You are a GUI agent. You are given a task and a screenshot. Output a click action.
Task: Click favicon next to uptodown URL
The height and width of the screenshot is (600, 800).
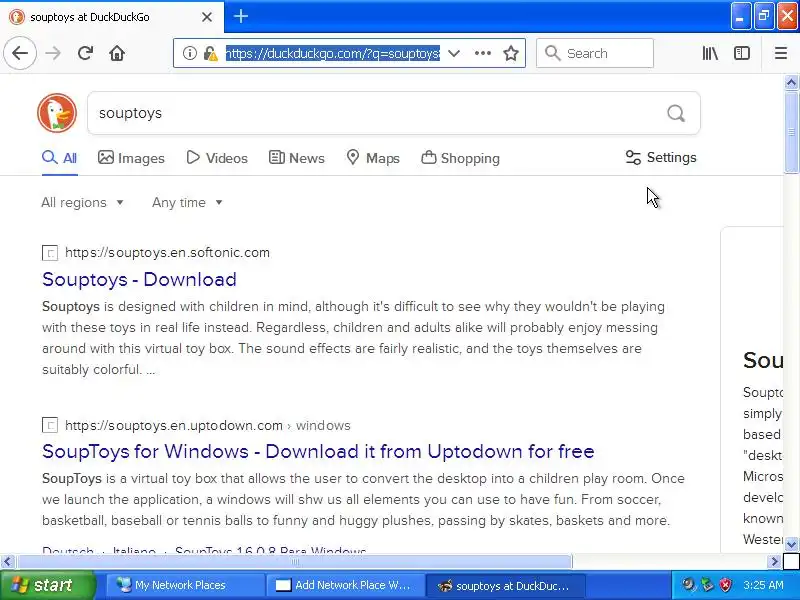49,425
